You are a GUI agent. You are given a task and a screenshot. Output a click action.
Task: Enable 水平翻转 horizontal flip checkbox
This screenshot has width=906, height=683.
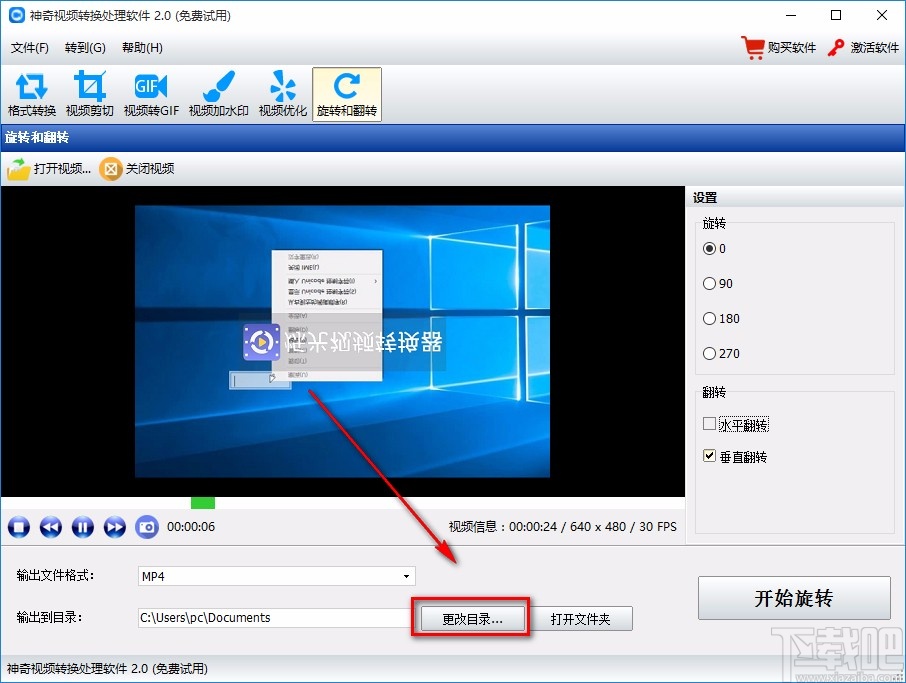coord(710,424)
